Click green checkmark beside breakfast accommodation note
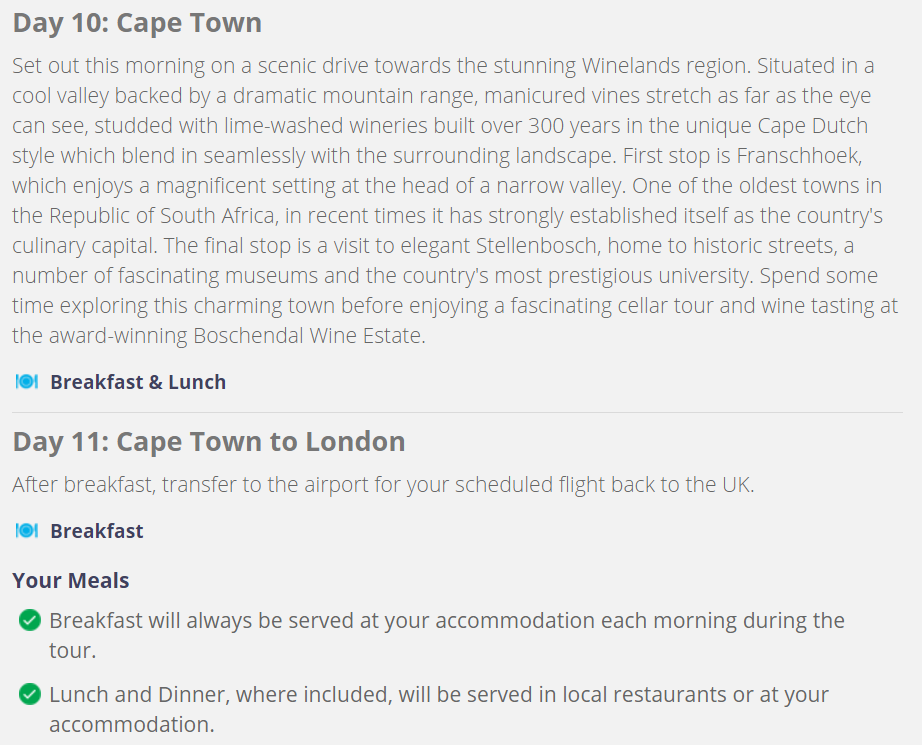The width and height of the screenshot is (922, 745). [x=30, y=620]
